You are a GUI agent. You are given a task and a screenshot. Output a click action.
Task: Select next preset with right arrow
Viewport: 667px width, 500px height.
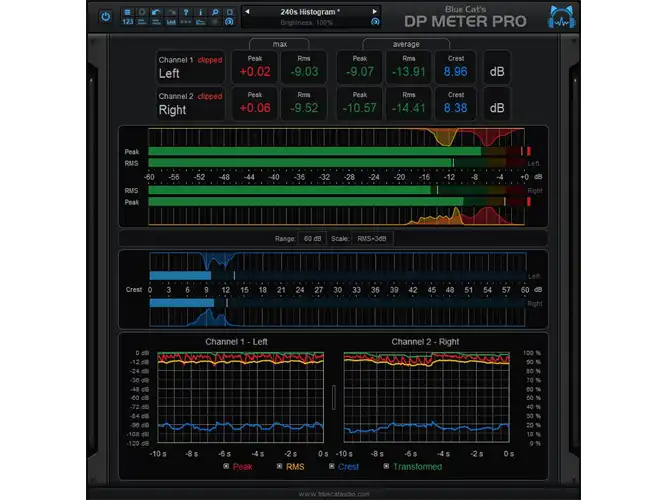pos(374,12)
